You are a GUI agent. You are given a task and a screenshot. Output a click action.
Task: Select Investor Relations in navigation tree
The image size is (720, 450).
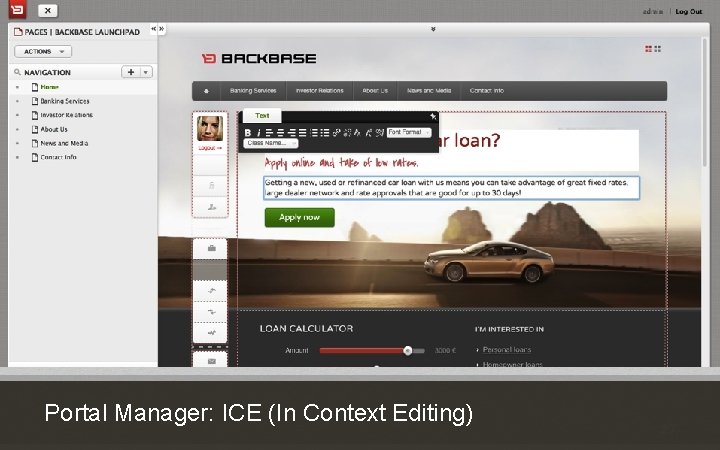[x=67, y=115]
